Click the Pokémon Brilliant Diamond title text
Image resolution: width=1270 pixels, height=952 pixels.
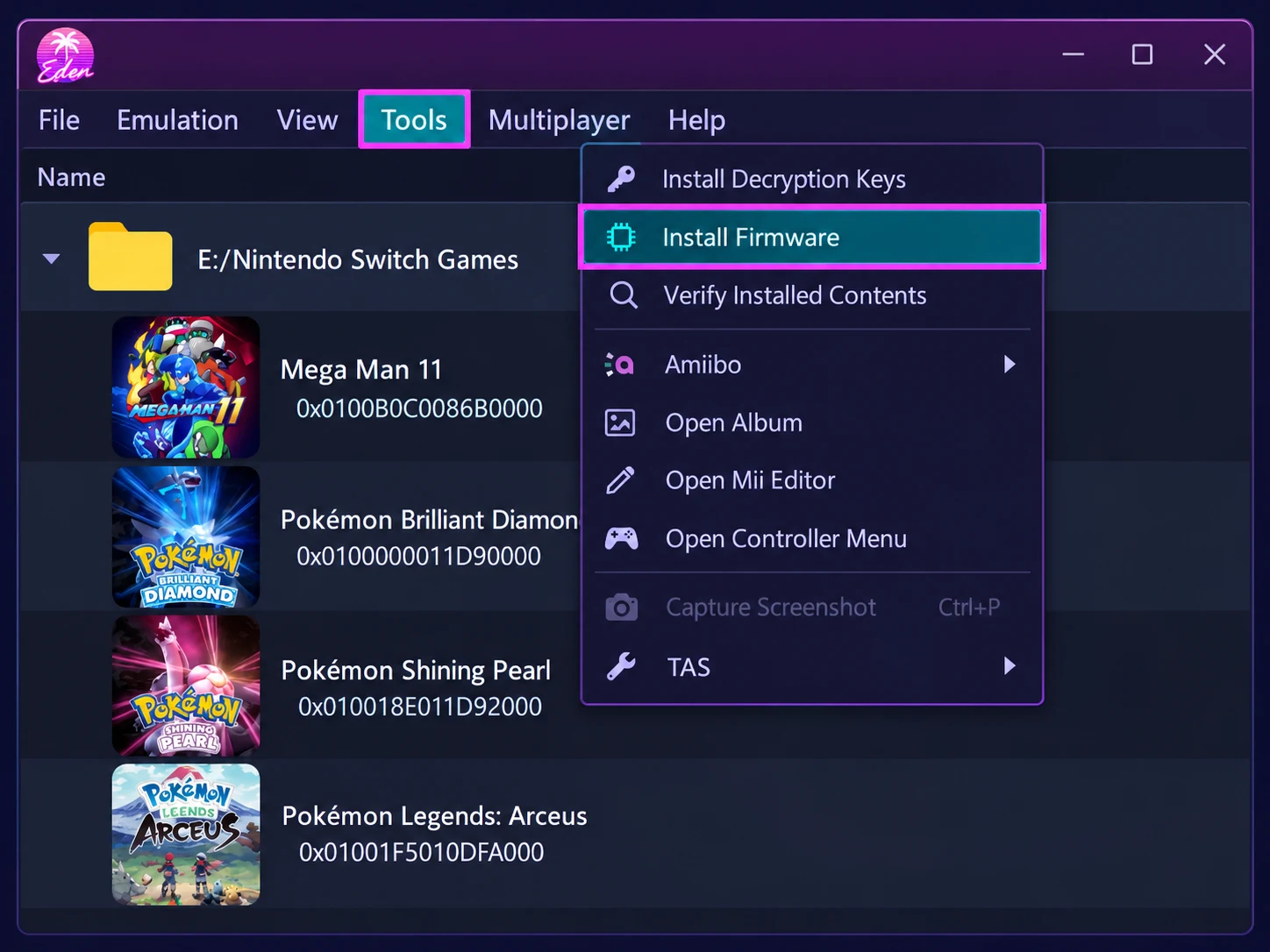point(429,520)
